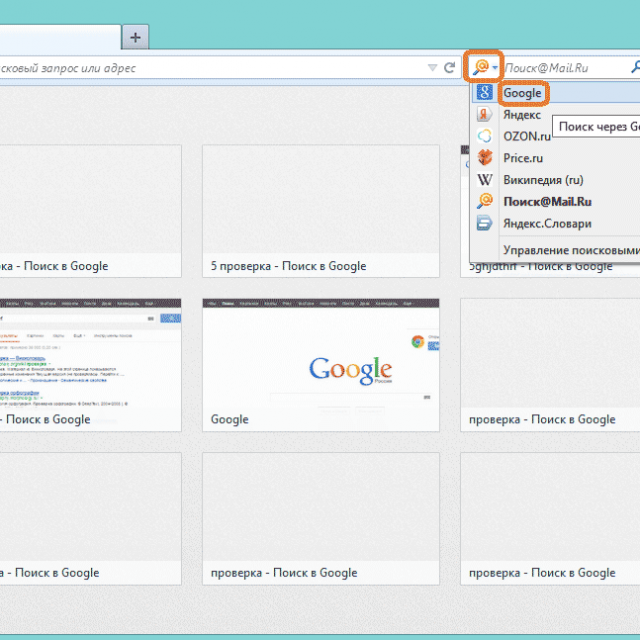Viewport: 640px width, 640px height.
Task: Click the active browser tab
Action: click(x=60, y=38)
